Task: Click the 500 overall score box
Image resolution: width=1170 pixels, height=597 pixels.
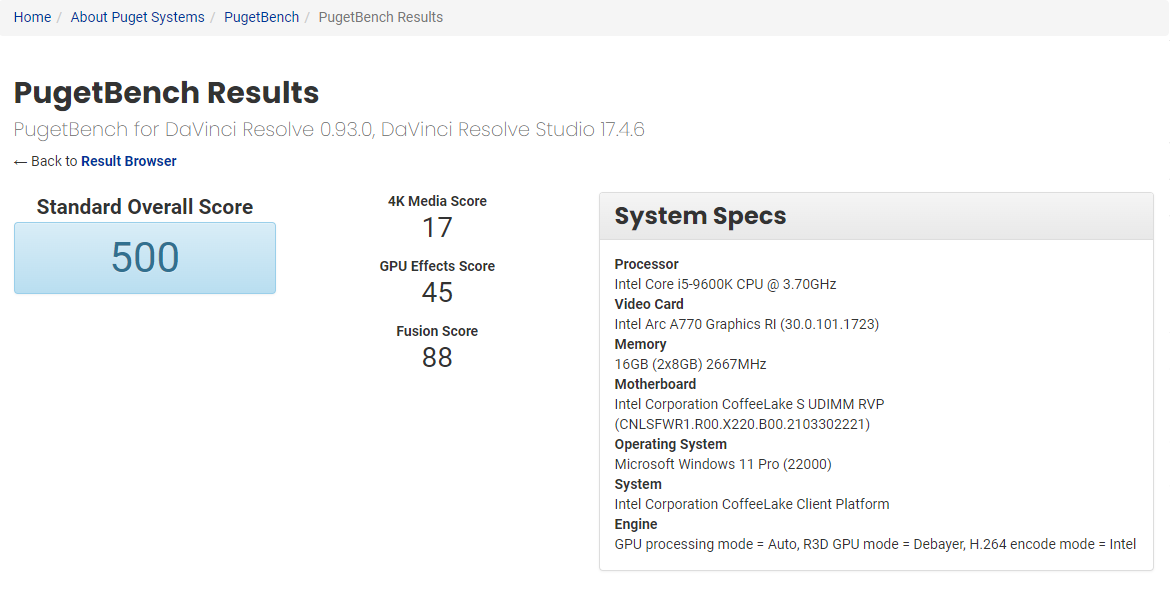Action: pos(145,257)
